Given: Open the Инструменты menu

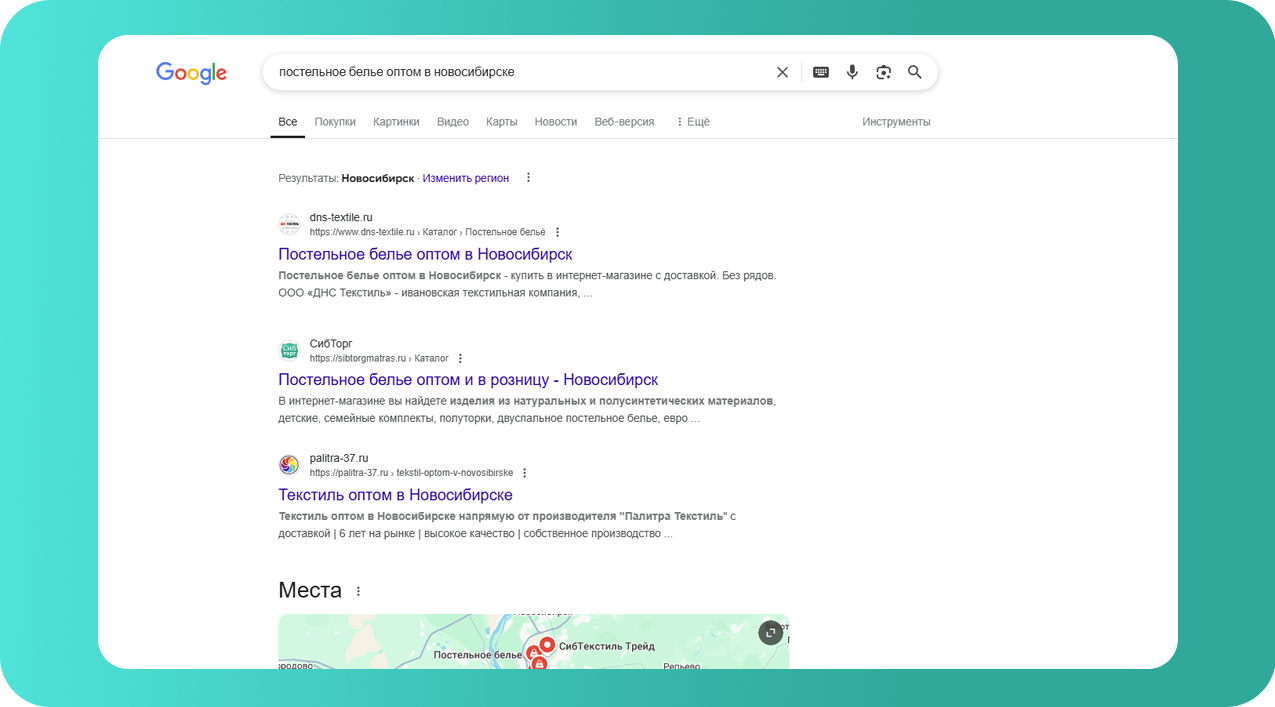Looking at the screenshot, I should (896, 122).
